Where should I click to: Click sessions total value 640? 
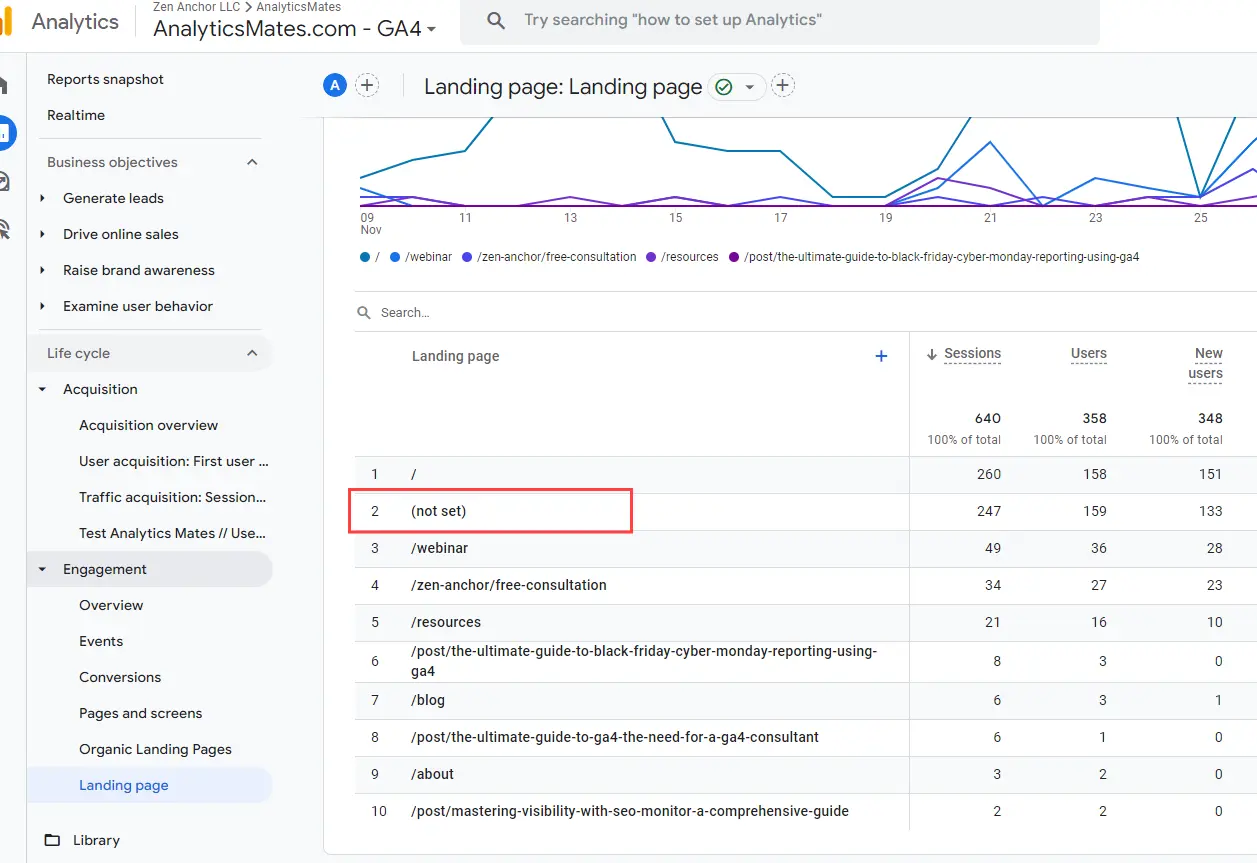click(x=988, y=418)
